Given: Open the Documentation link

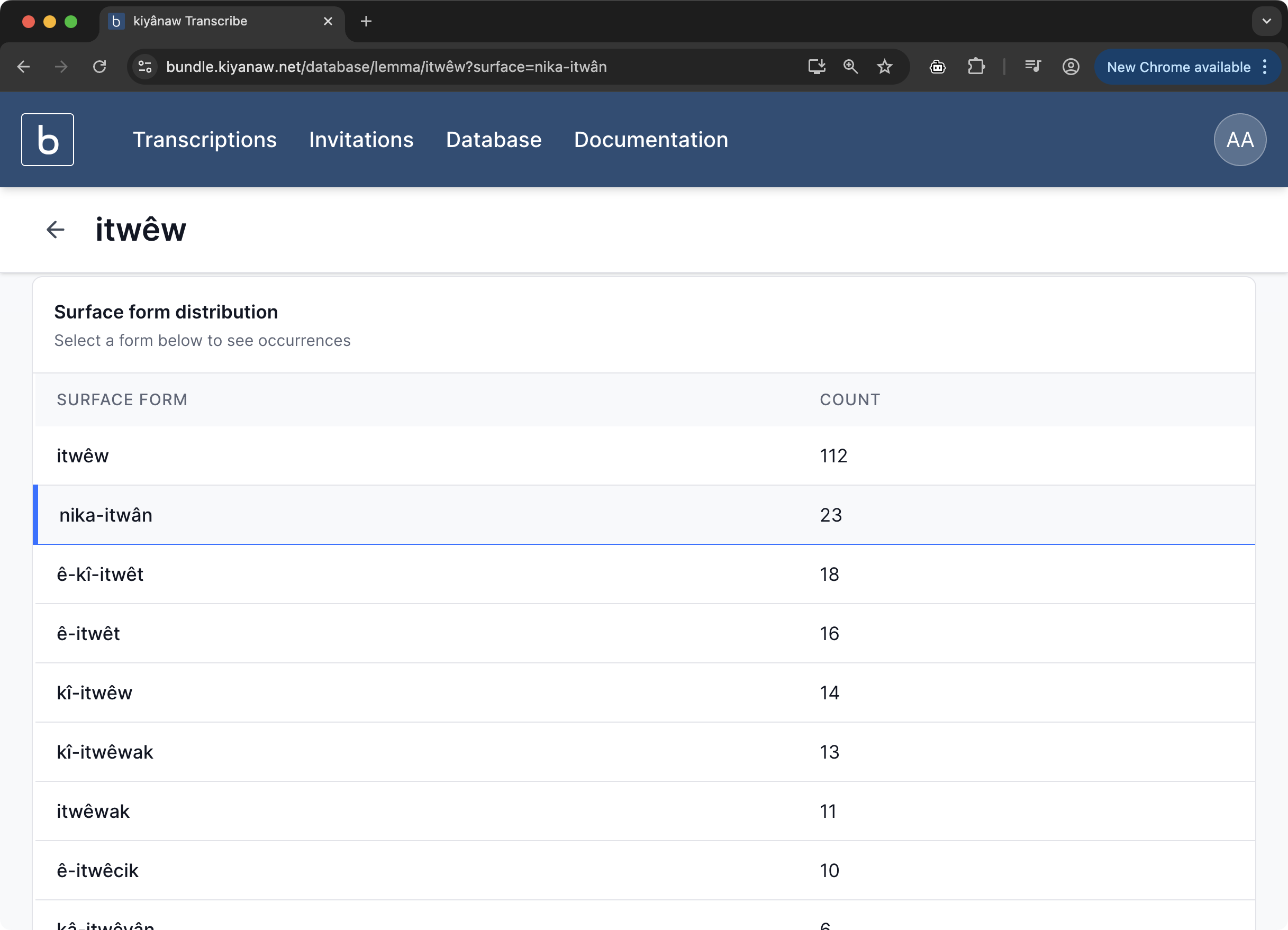Looking at the screenshot, I should click(651, 140).
